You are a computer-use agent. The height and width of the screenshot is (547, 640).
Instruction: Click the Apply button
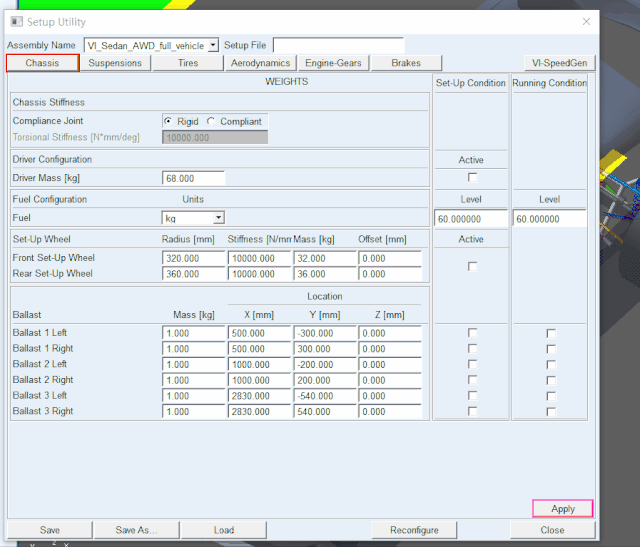coord(563,509)
